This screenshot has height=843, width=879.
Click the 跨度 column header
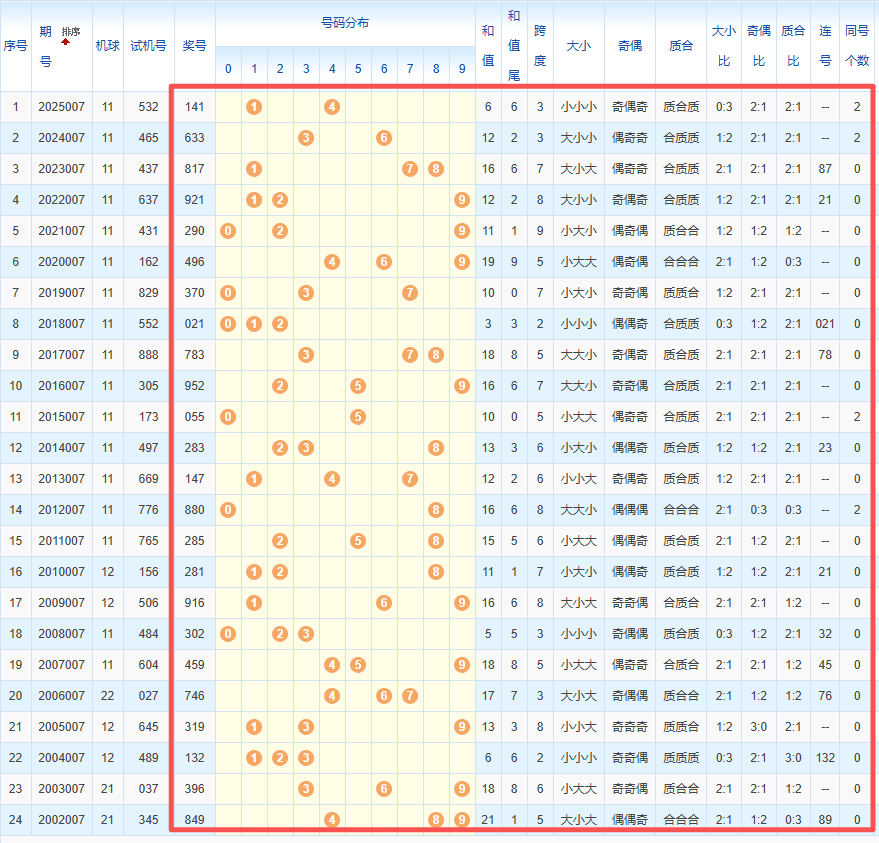click(540, 45)
